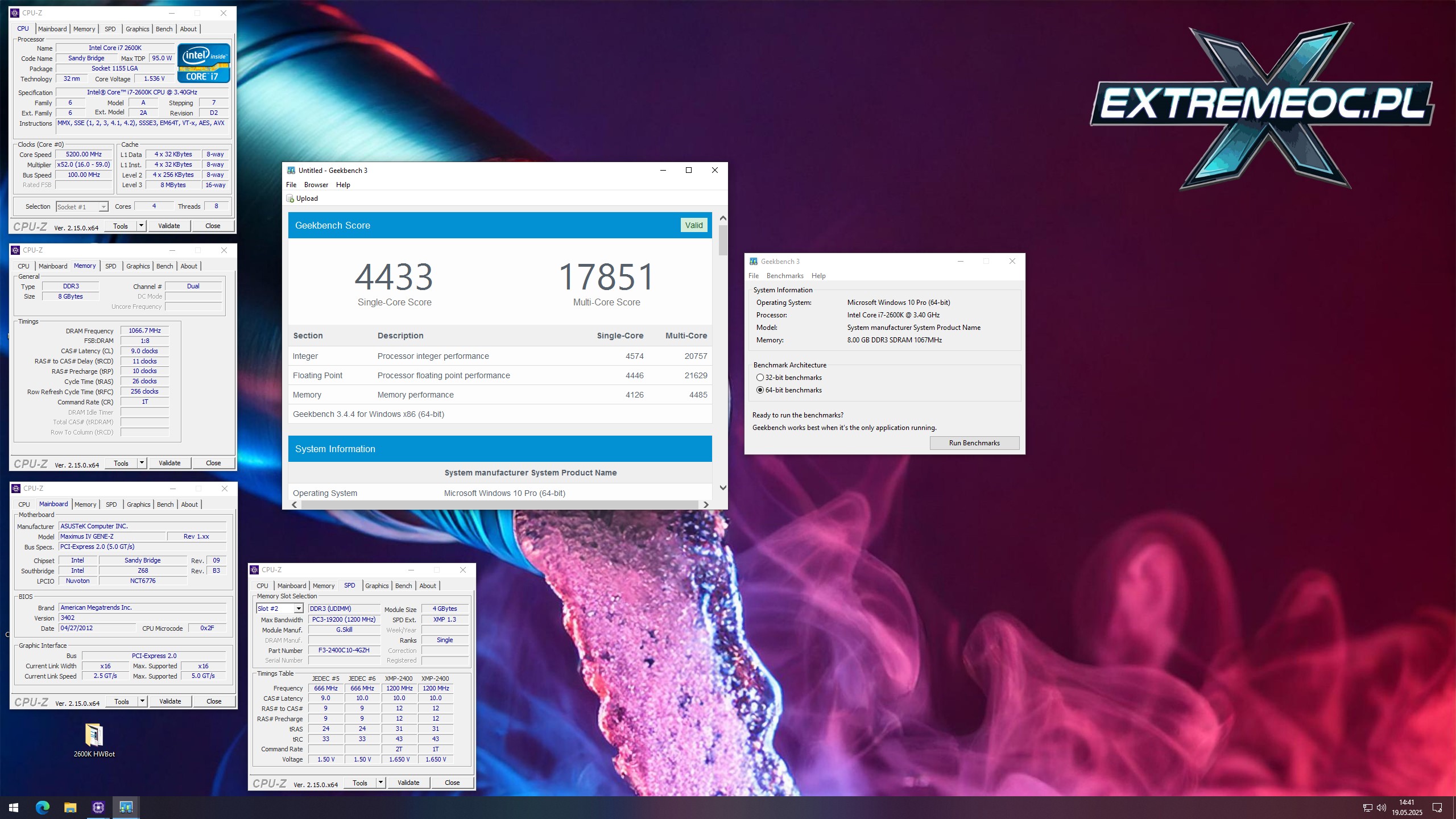
Task: Open Tools dropdown arrow in Memory window
Action: pyautogui.click(x=142, y=463)
